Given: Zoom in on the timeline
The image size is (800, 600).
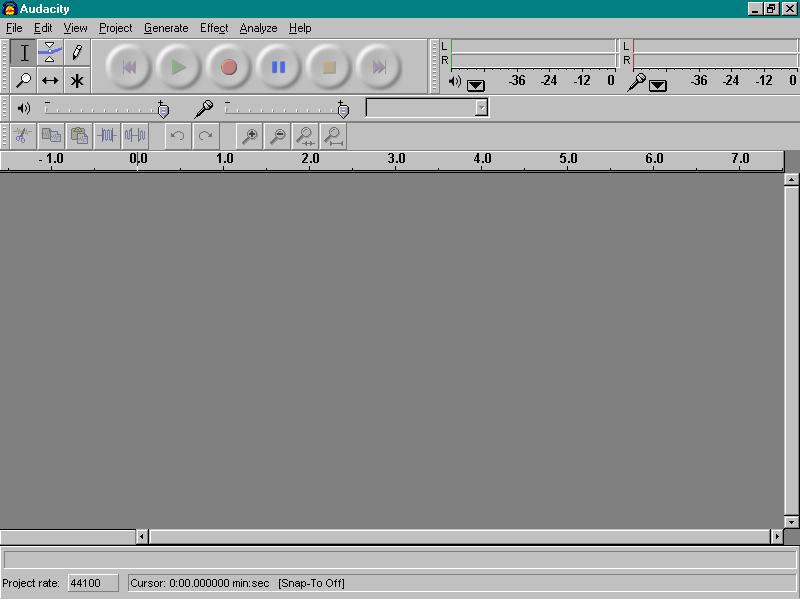Looking at the screenshot, I should click(x=250, y=136).
